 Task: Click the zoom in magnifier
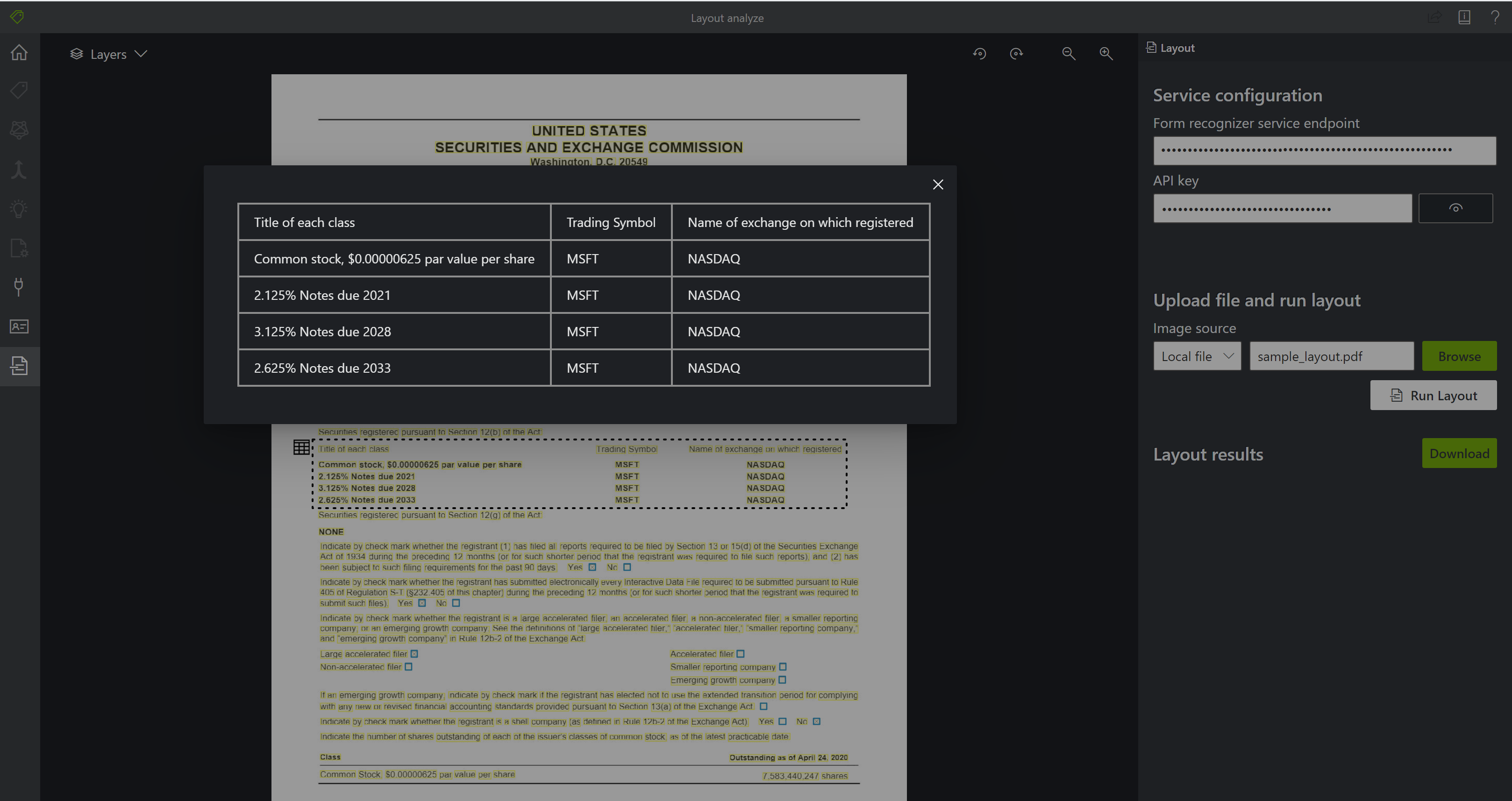(1106, 53)
